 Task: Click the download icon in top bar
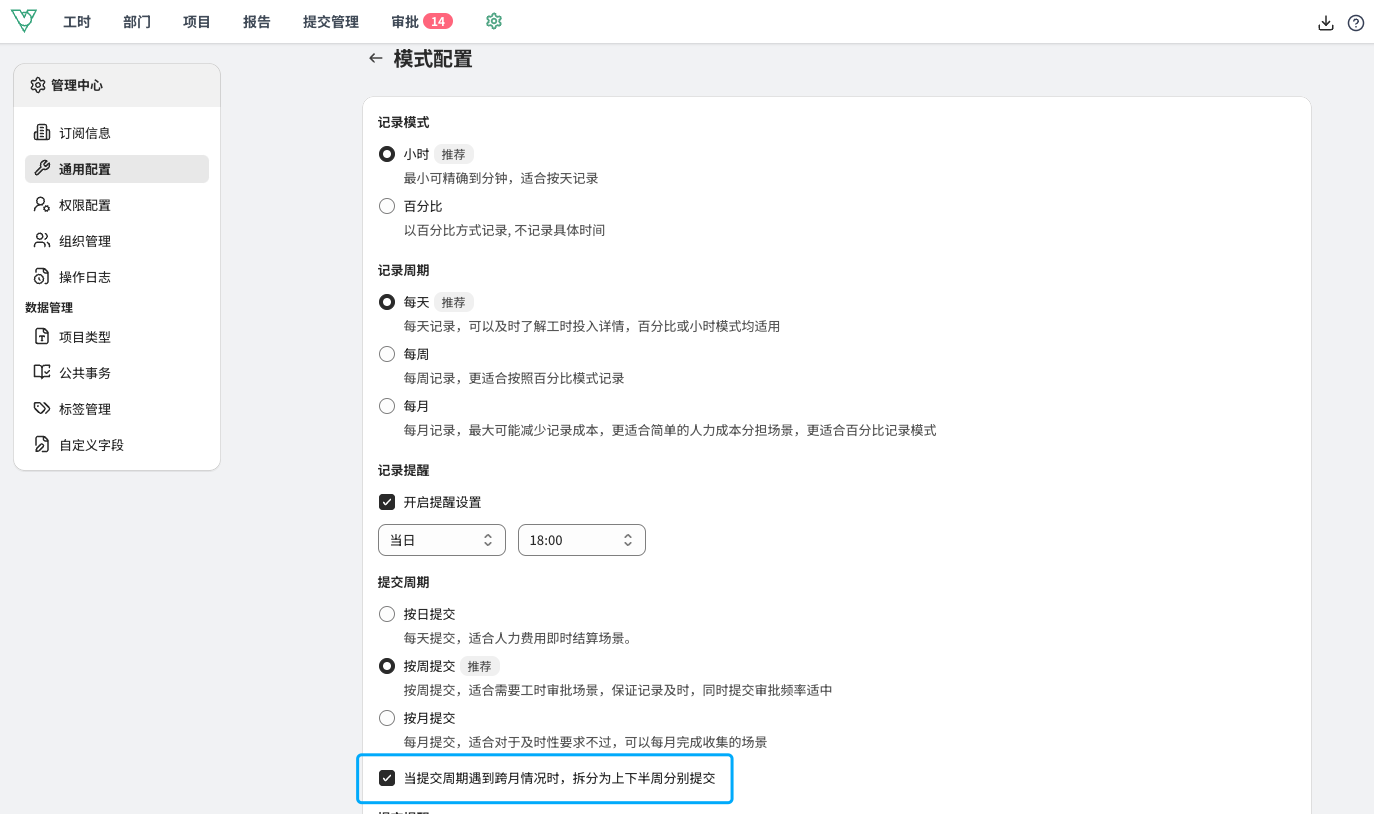tap(1326, 23)
